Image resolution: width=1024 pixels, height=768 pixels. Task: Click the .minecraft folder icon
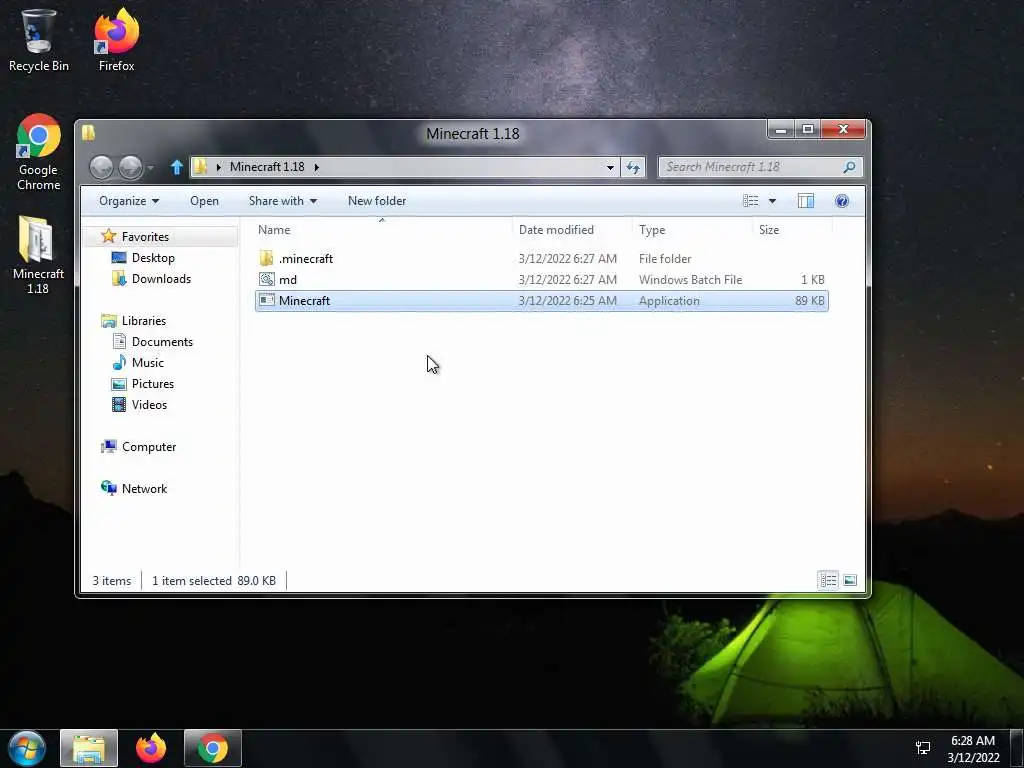coord(266,259)
